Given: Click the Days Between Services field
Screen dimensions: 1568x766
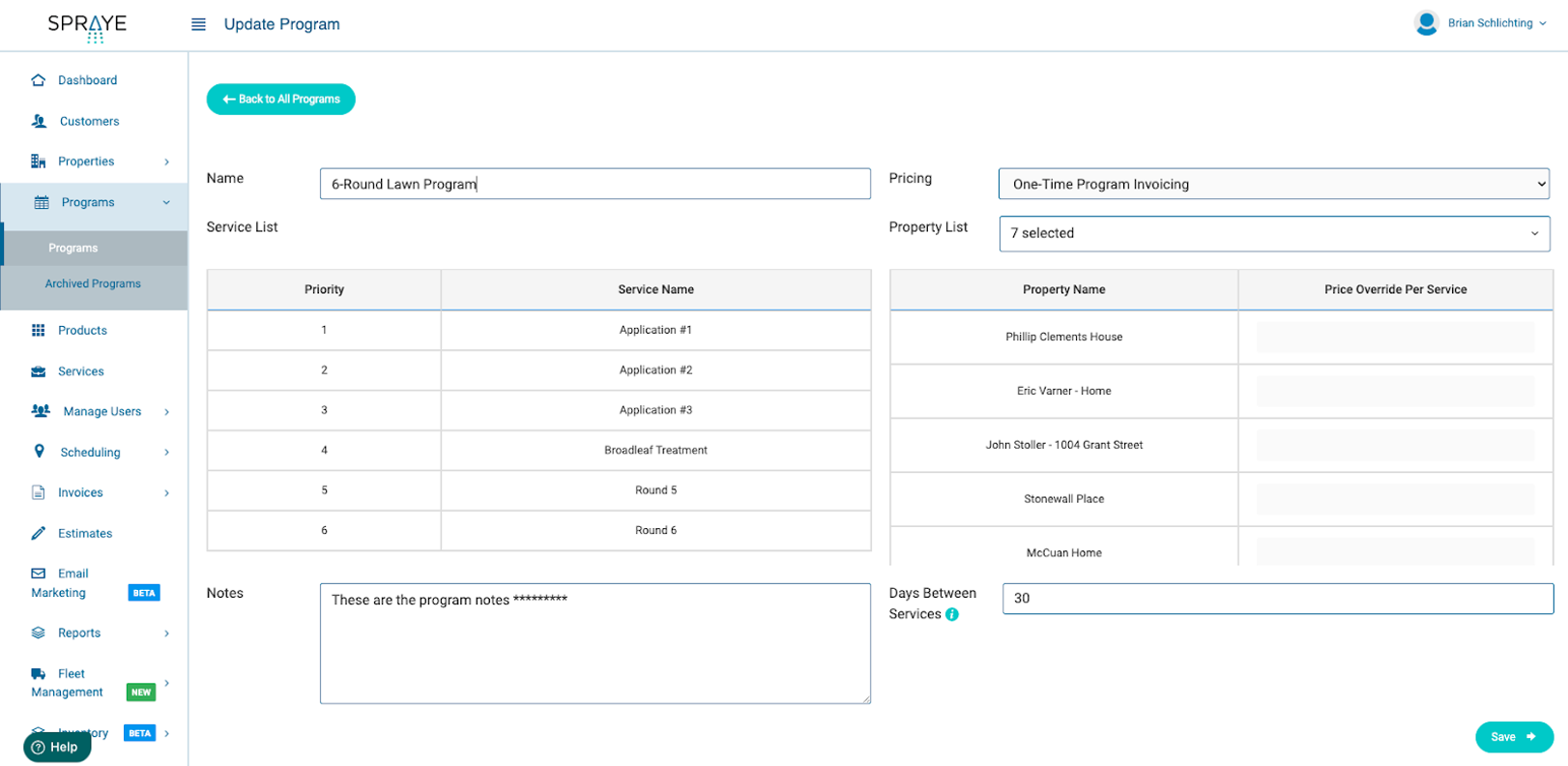Looking at the screenshot, I should 1278,598.
